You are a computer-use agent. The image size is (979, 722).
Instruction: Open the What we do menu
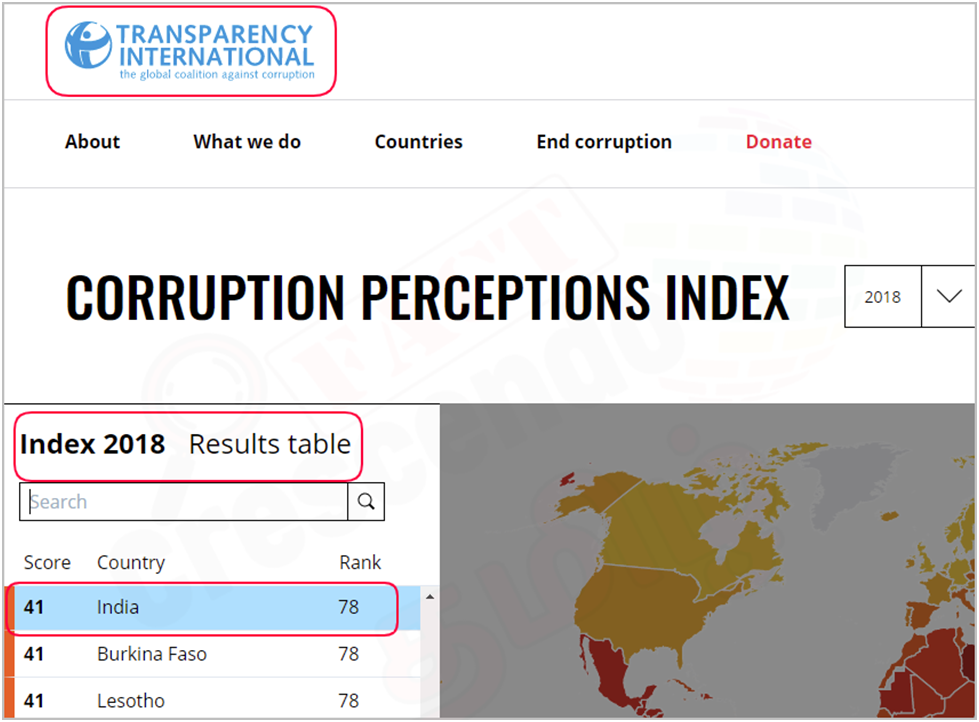[x=247, y=142]
